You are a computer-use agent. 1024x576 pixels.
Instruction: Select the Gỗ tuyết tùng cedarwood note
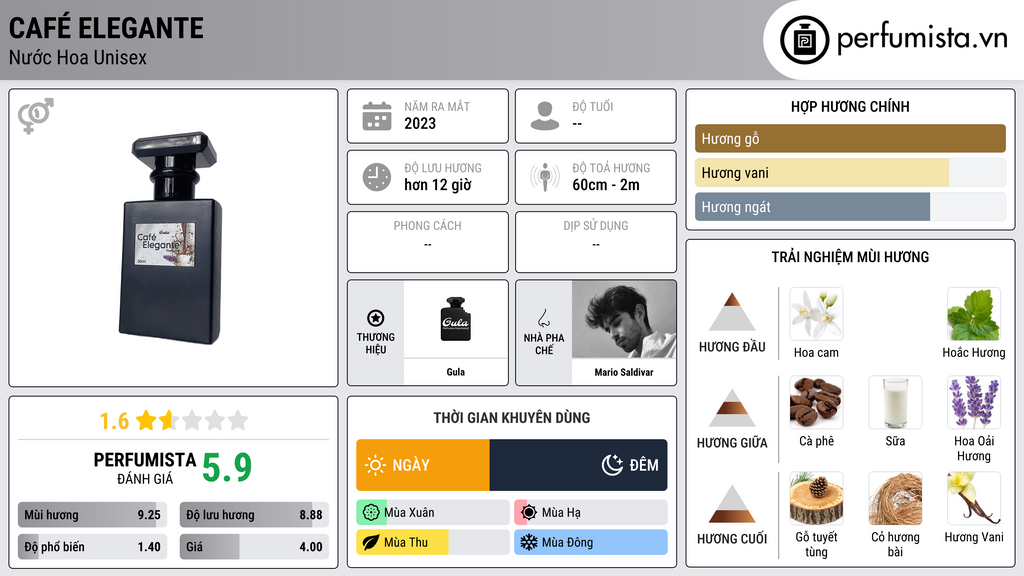[816, 499]
